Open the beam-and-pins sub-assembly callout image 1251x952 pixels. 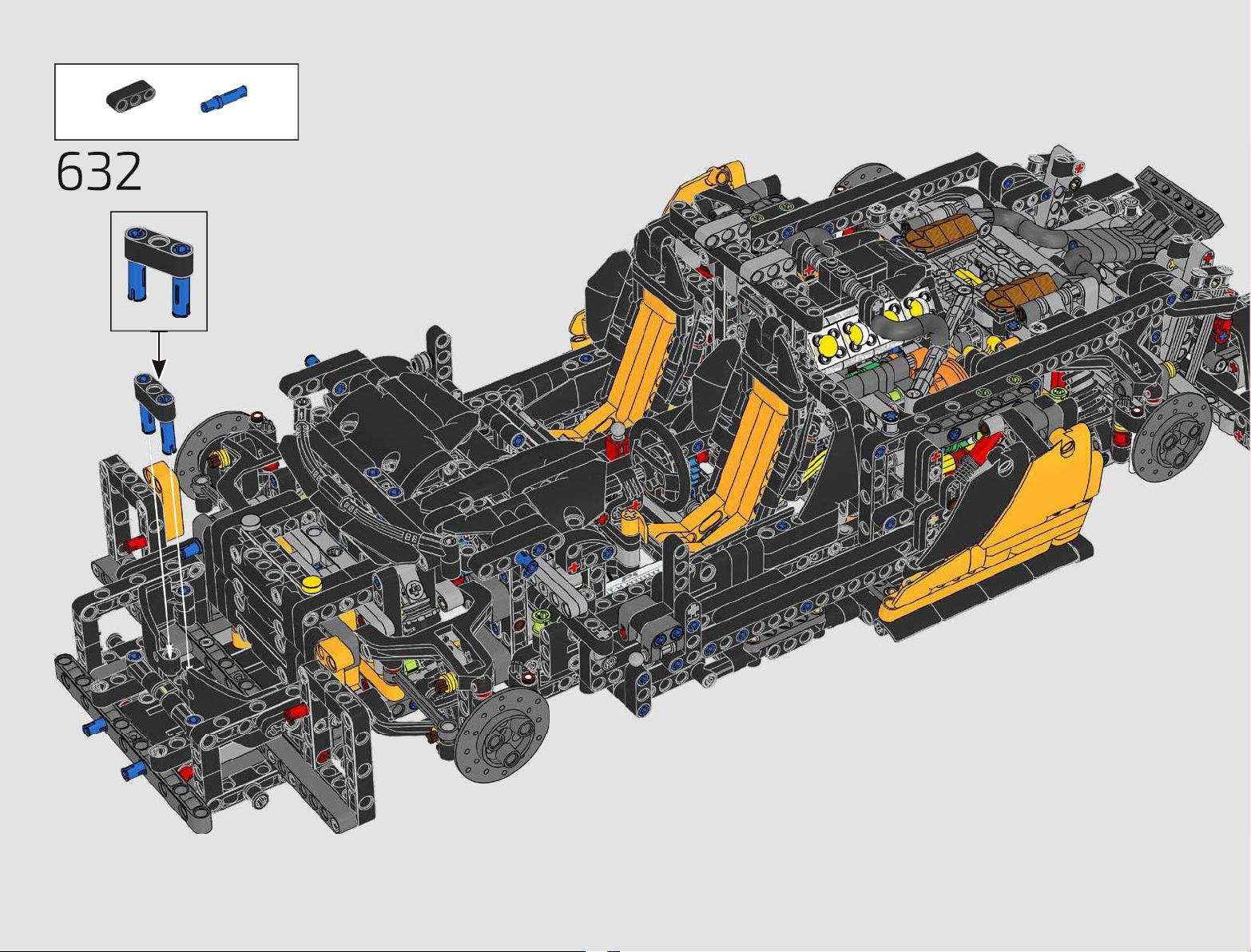click(159, 271)
